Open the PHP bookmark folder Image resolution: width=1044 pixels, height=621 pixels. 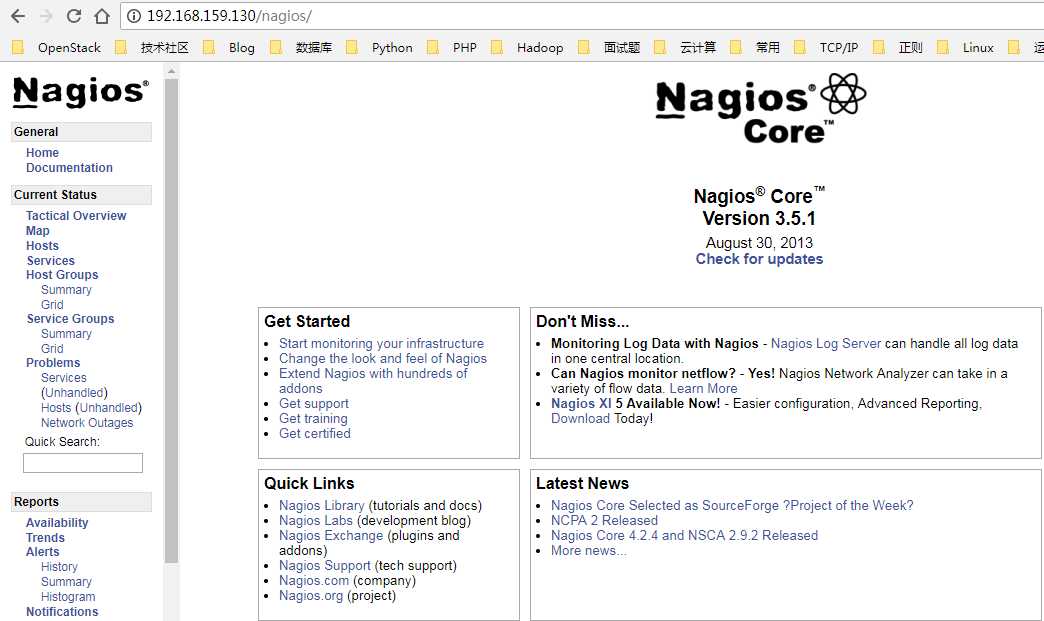pyautogui.click(x=452, y=47)
